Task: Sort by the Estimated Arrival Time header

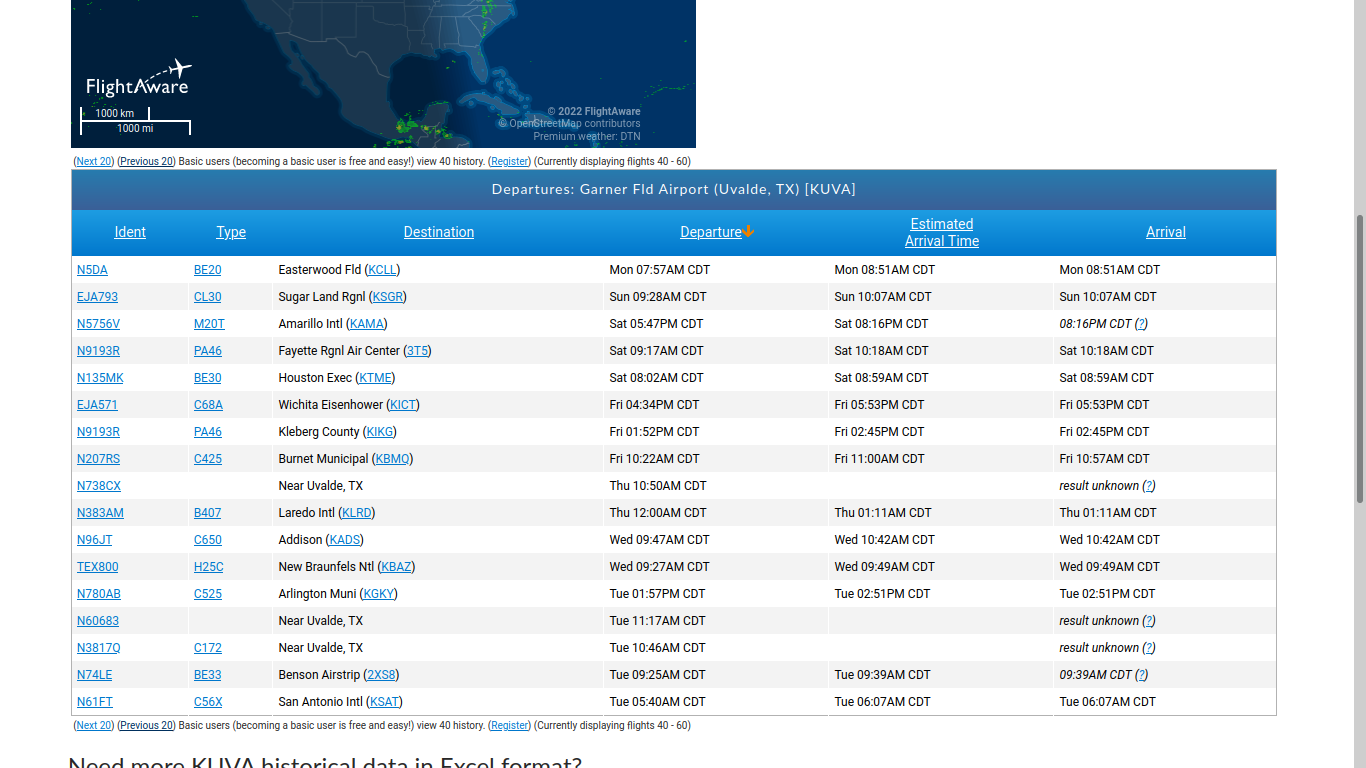Action: [x=942, y=233]
